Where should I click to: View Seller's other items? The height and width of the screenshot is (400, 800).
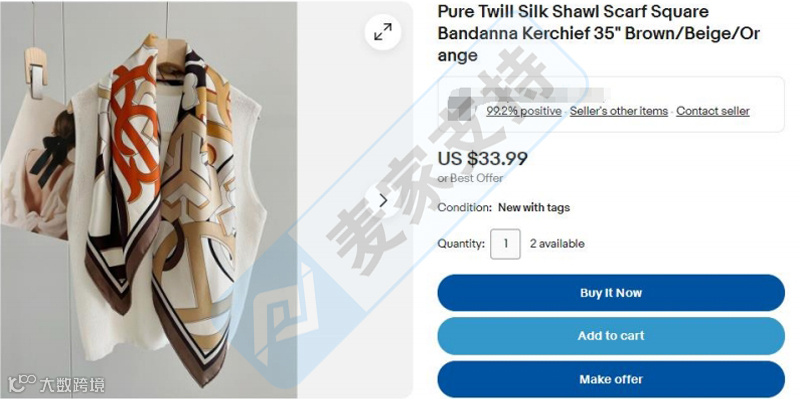click(x=618, y=111)
